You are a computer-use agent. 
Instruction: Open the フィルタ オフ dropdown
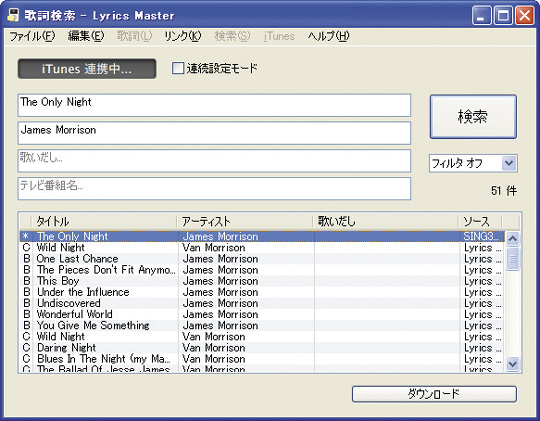473,163
